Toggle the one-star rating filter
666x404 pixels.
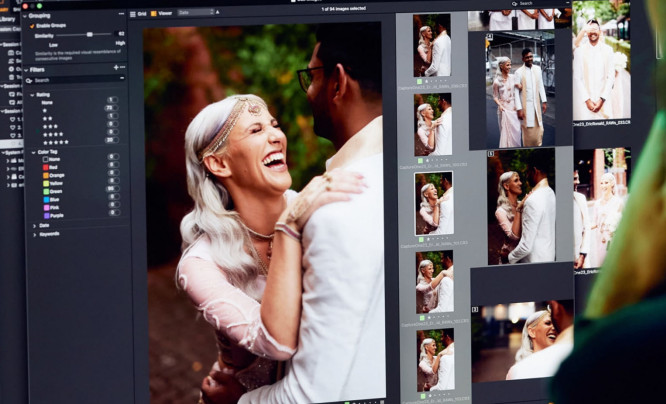coord(111,108)
